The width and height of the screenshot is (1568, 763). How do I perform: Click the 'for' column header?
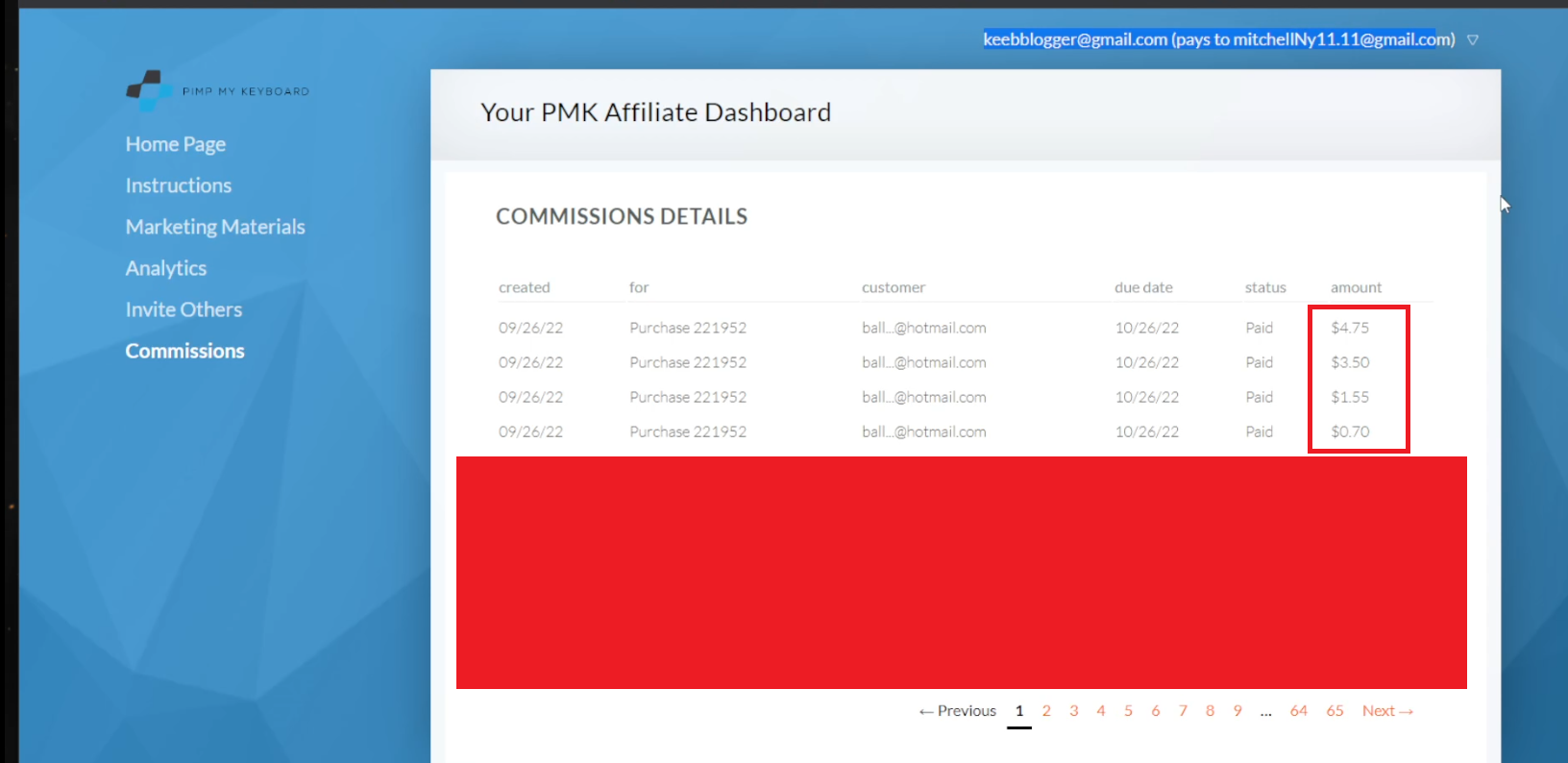point(639,287)
